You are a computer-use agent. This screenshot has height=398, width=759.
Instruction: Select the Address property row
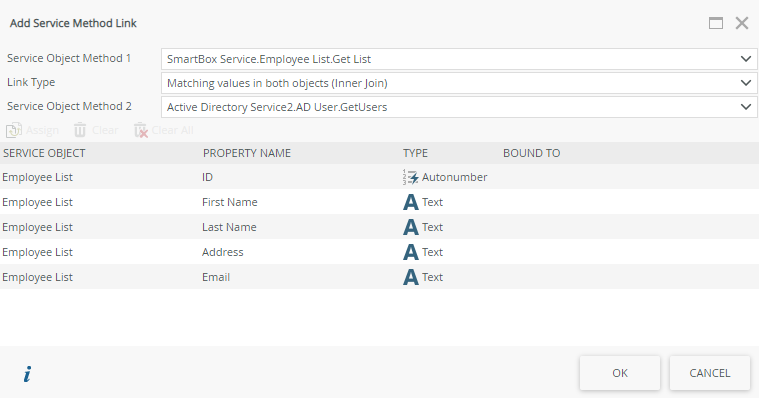click(x=380, y=252)
